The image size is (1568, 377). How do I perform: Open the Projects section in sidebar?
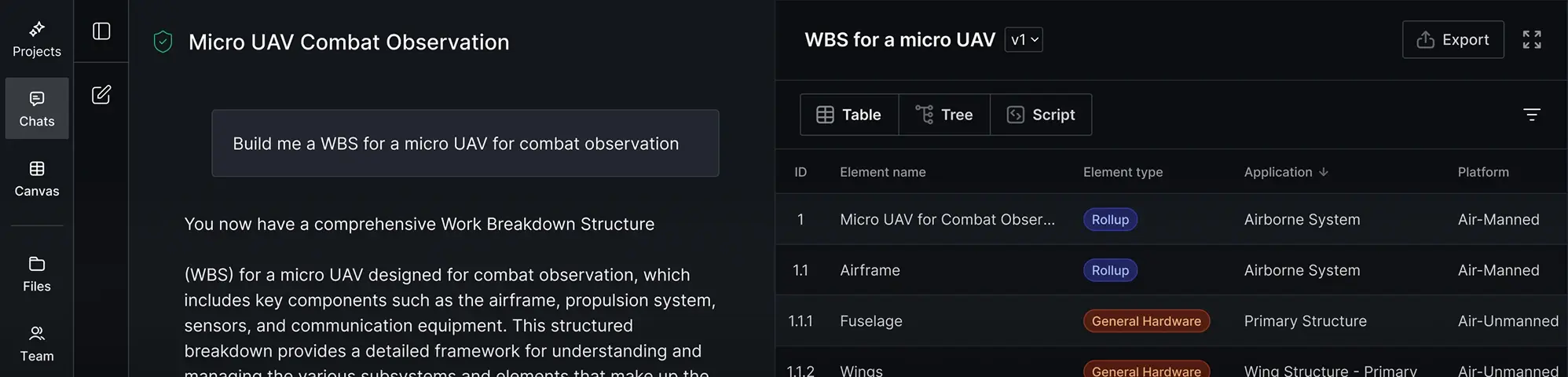tap(37, 39)
